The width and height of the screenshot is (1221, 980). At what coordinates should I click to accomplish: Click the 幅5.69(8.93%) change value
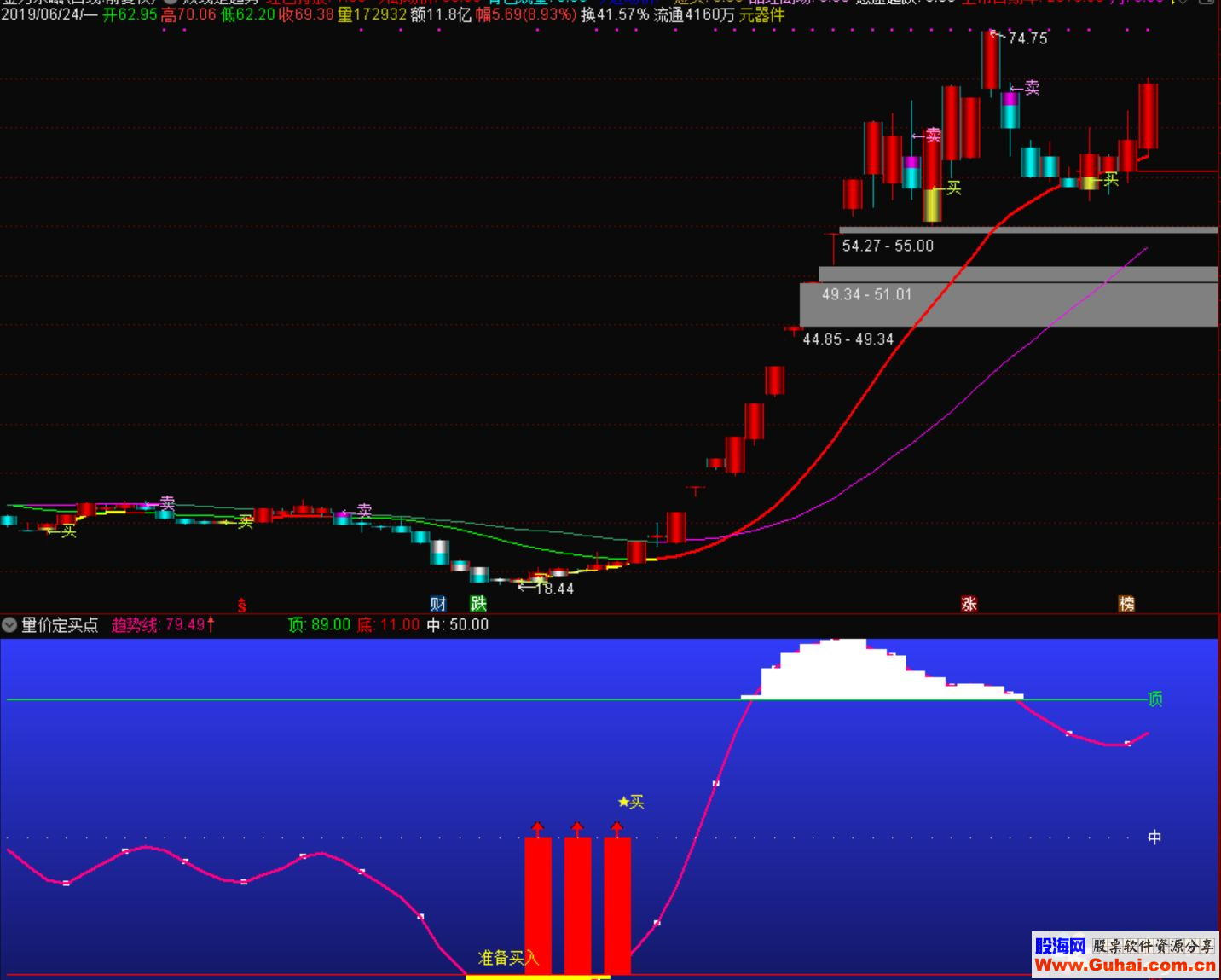526,14
